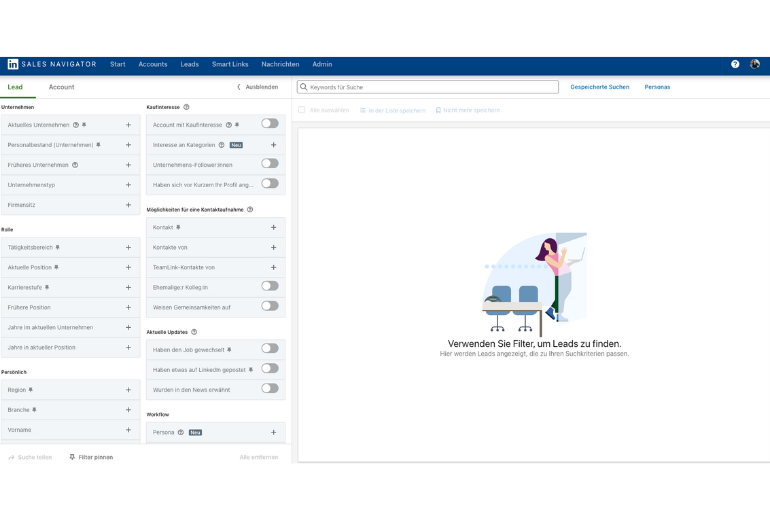
Task: Expand Kontakte von filter with plus
Action: pyautogui.click(x=274, y=247)
